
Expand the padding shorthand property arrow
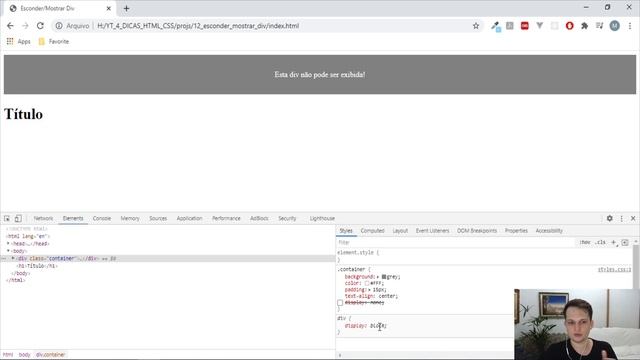[x=369, y=290]
